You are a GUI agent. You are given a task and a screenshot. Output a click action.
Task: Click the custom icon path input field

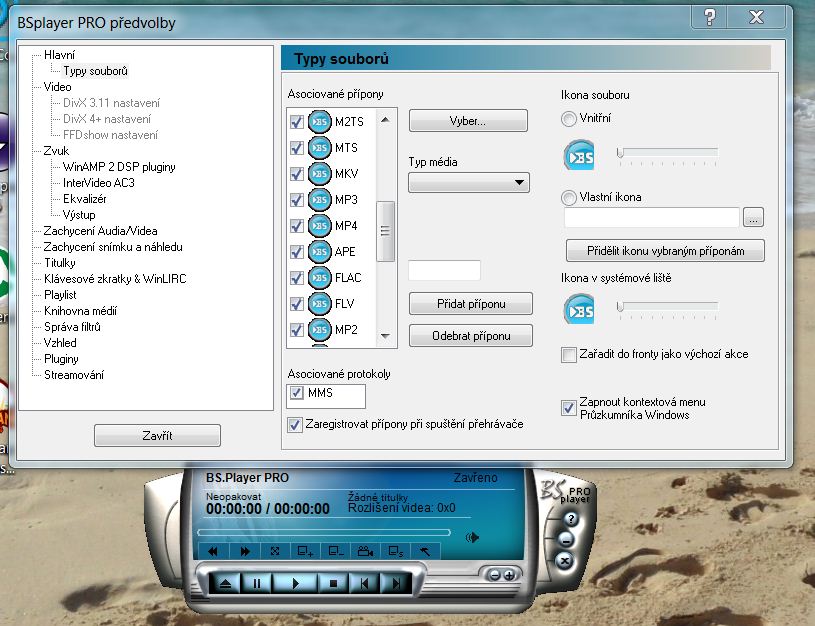(x=652, y=217)
